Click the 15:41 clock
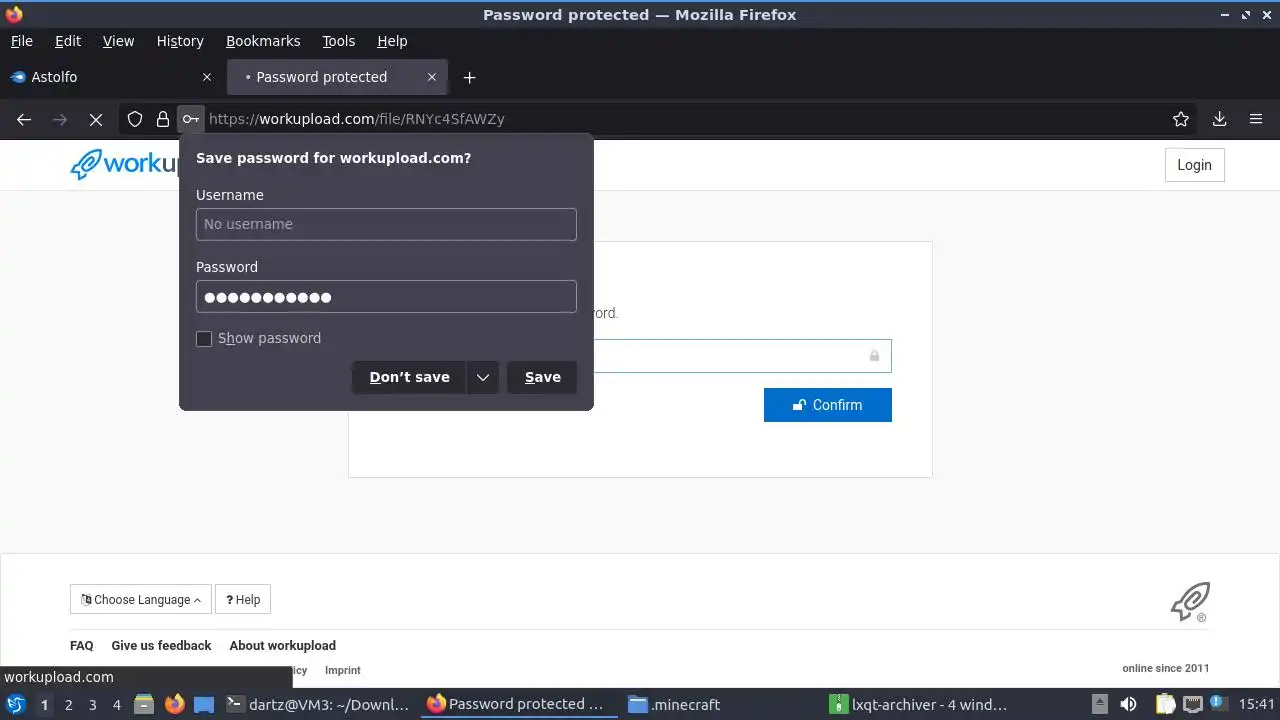This screenshot has height=720, width=1280. tap(1256, 704)
